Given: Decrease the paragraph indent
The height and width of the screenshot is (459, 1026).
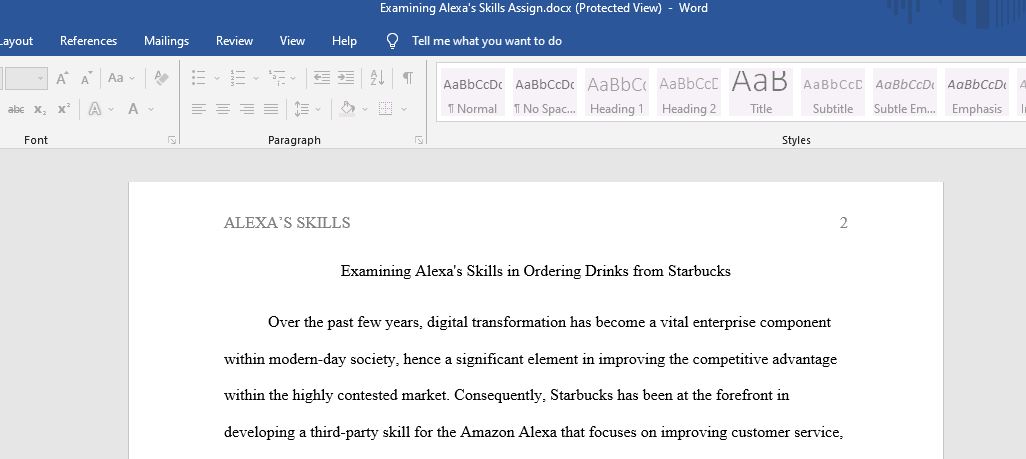Looking at the screenshot, I should click(321, 78).
